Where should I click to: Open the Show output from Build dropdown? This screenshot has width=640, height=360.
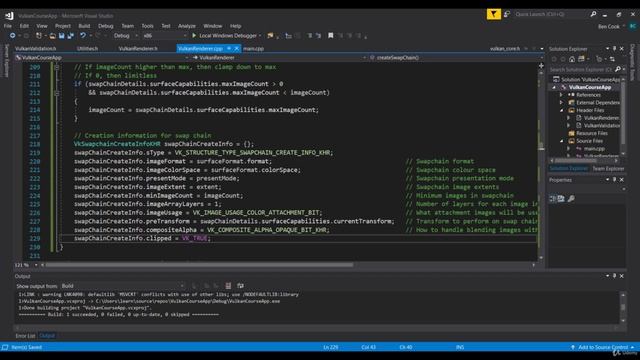(x=122, y=286)
